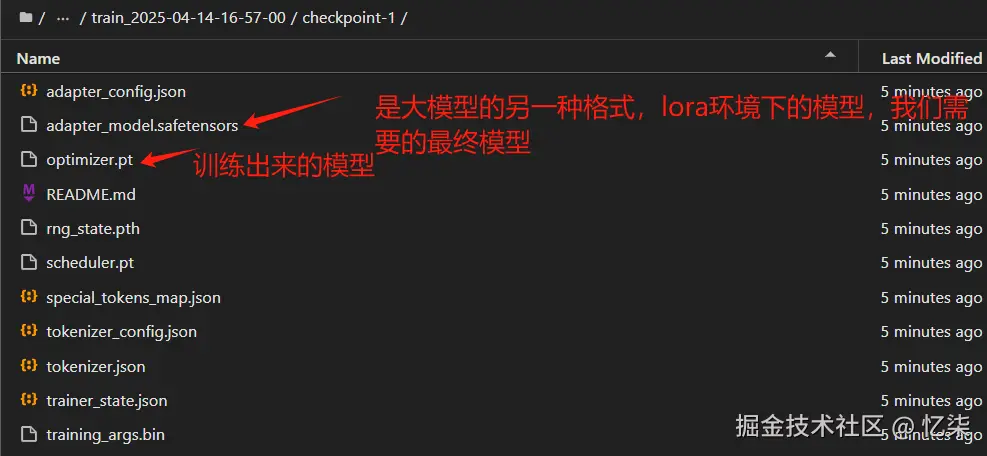Click the root folder icon in breadcrumb

pos(26,18)
